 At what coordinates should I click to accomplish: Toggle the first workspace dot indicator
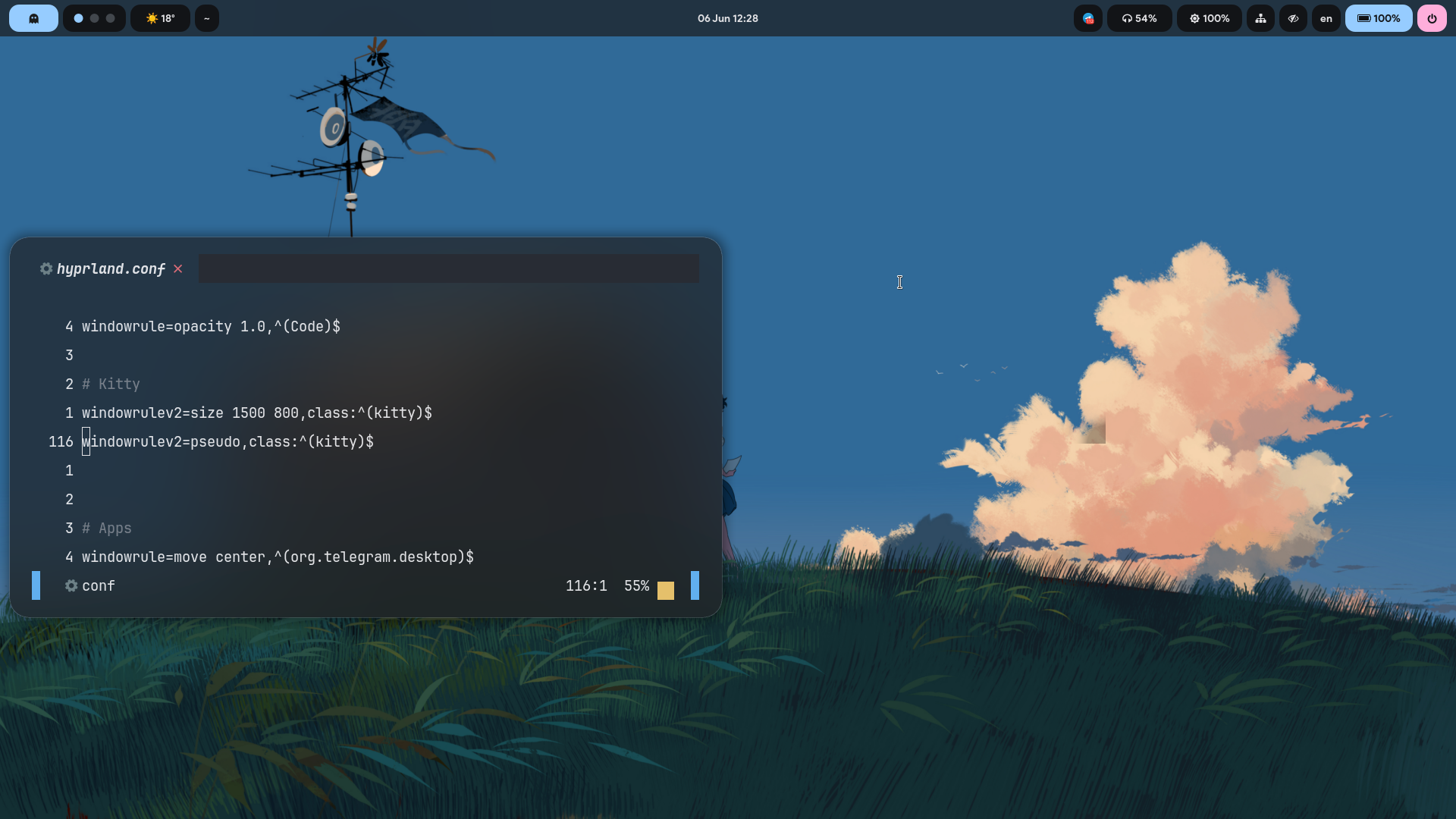point(77,18)
